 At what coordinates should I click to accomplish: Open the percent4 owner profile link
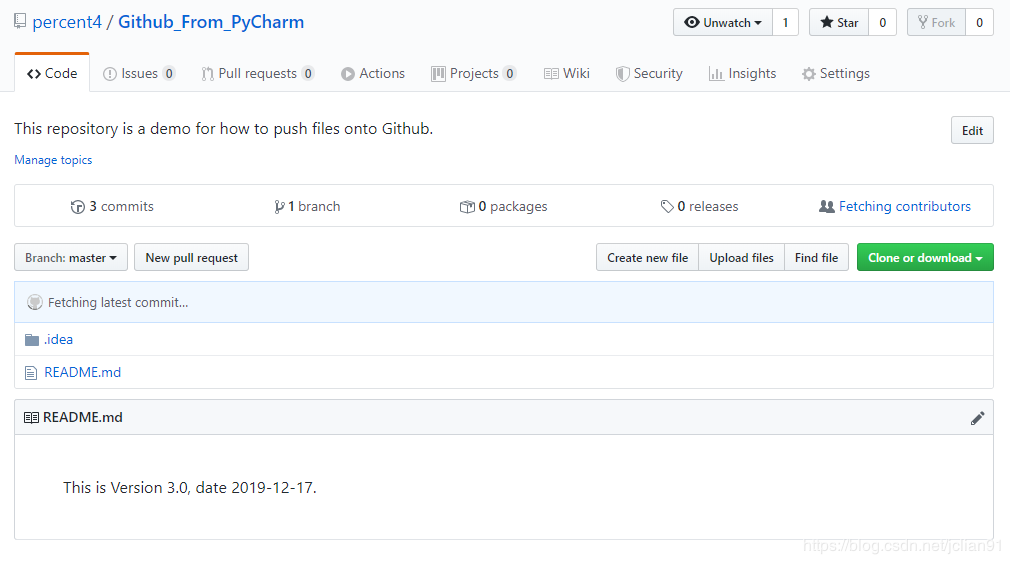pos(68,22)
